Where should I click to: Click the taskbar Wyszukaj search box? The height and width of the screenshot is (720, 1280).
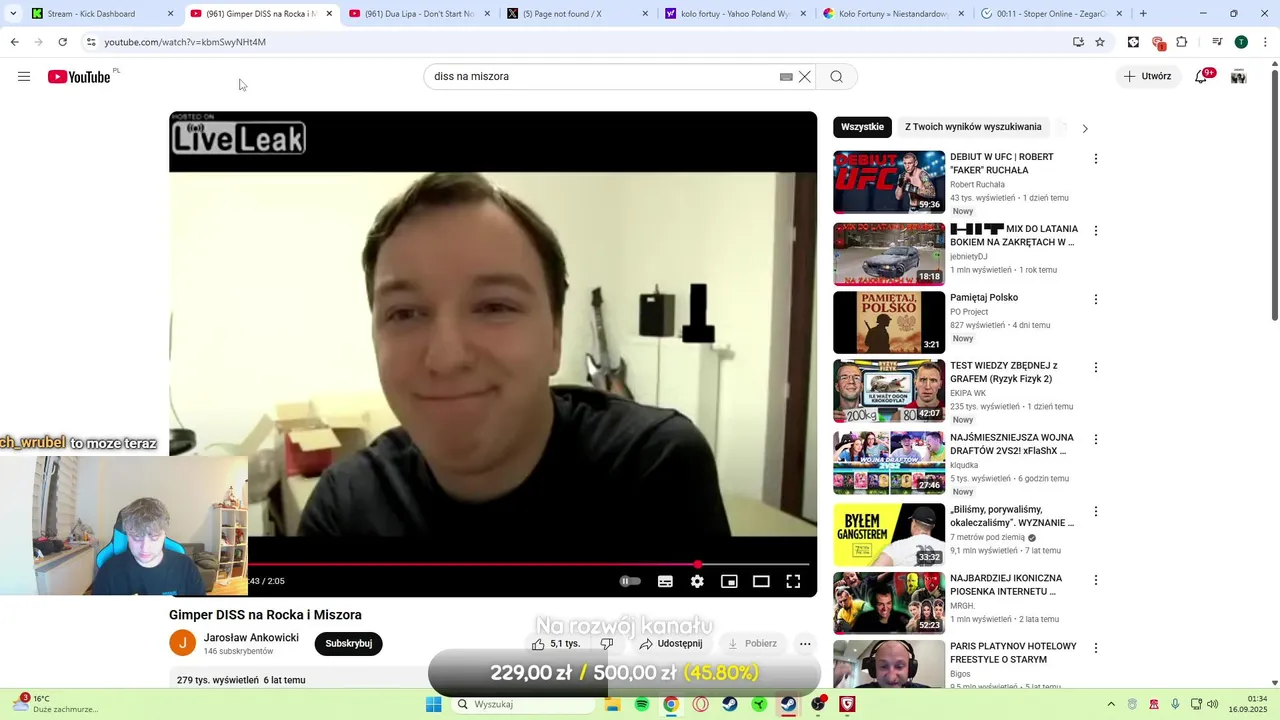pyautogui.click(x=522, y=704)
